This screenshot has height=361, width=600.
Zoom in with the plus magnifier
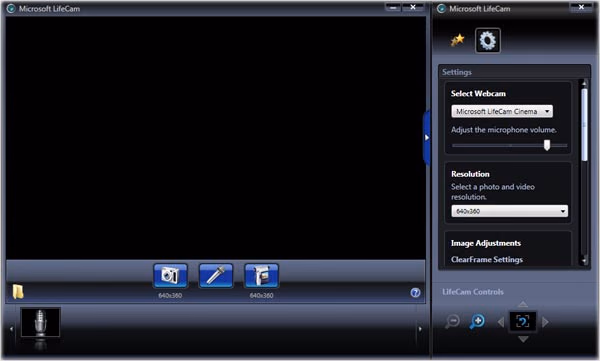click(477, 321)
